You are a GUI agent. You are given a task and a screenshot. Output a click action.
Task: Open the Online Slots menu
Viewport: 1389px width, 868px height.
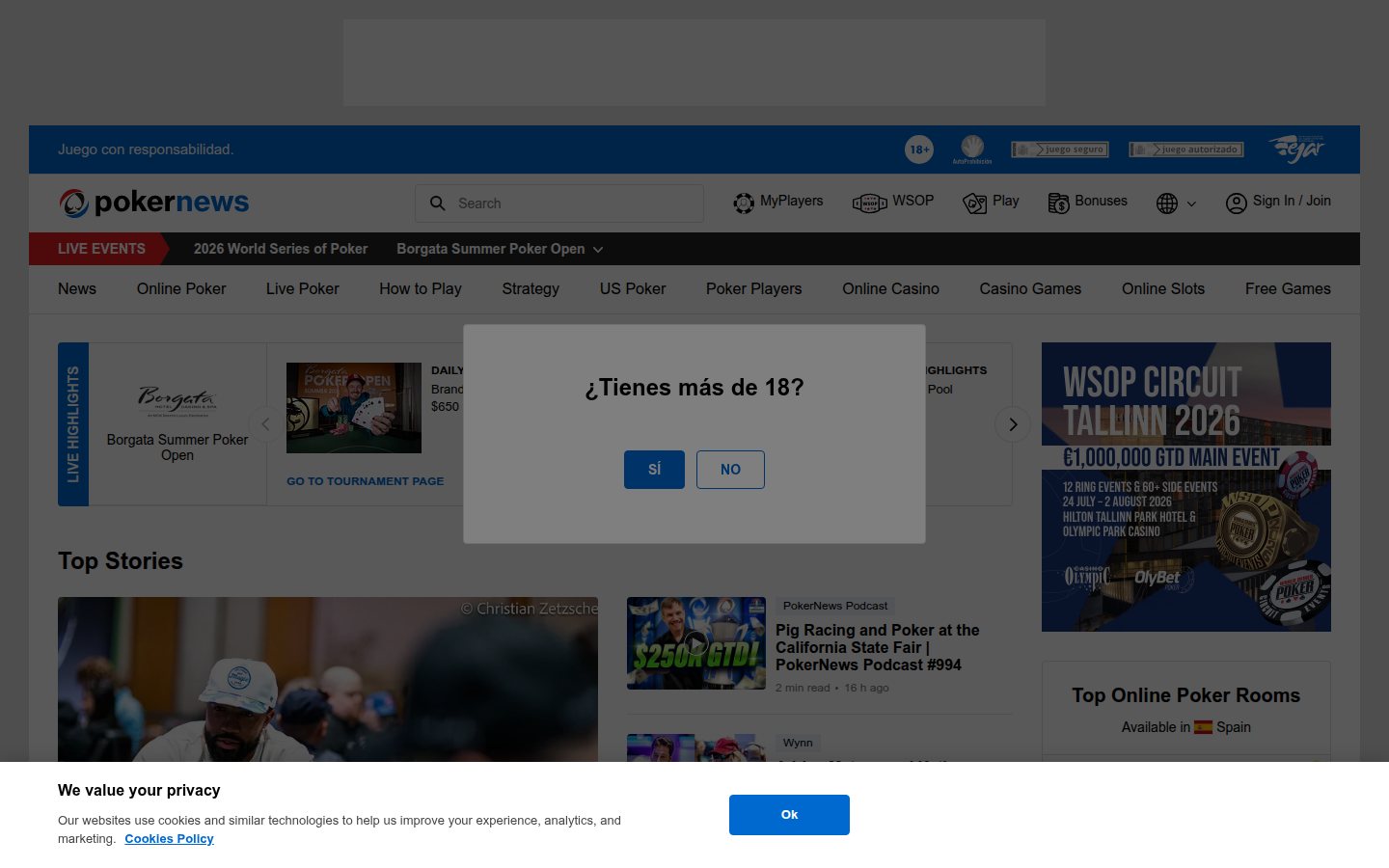coord(1163,288)
